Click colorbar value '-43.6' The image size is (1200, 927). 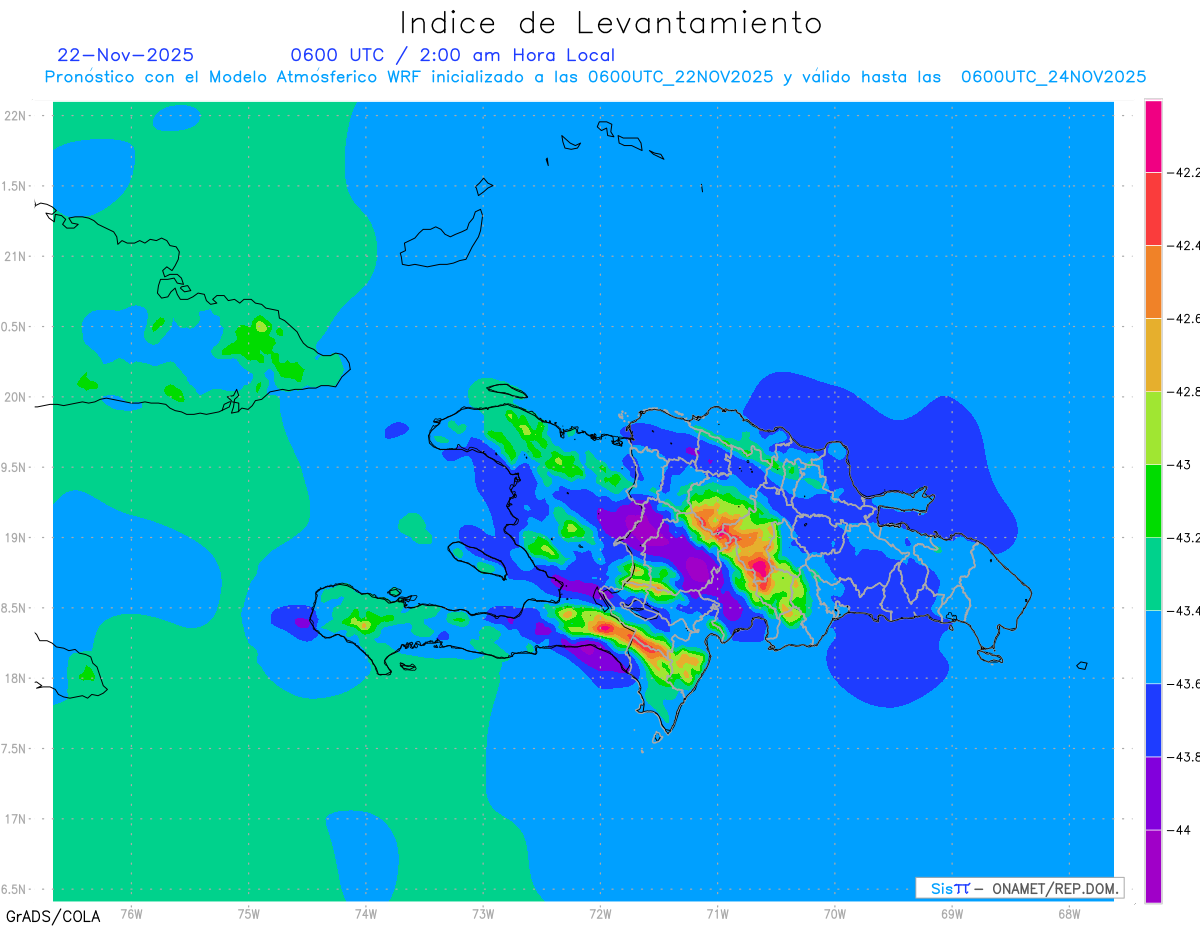1186,683
